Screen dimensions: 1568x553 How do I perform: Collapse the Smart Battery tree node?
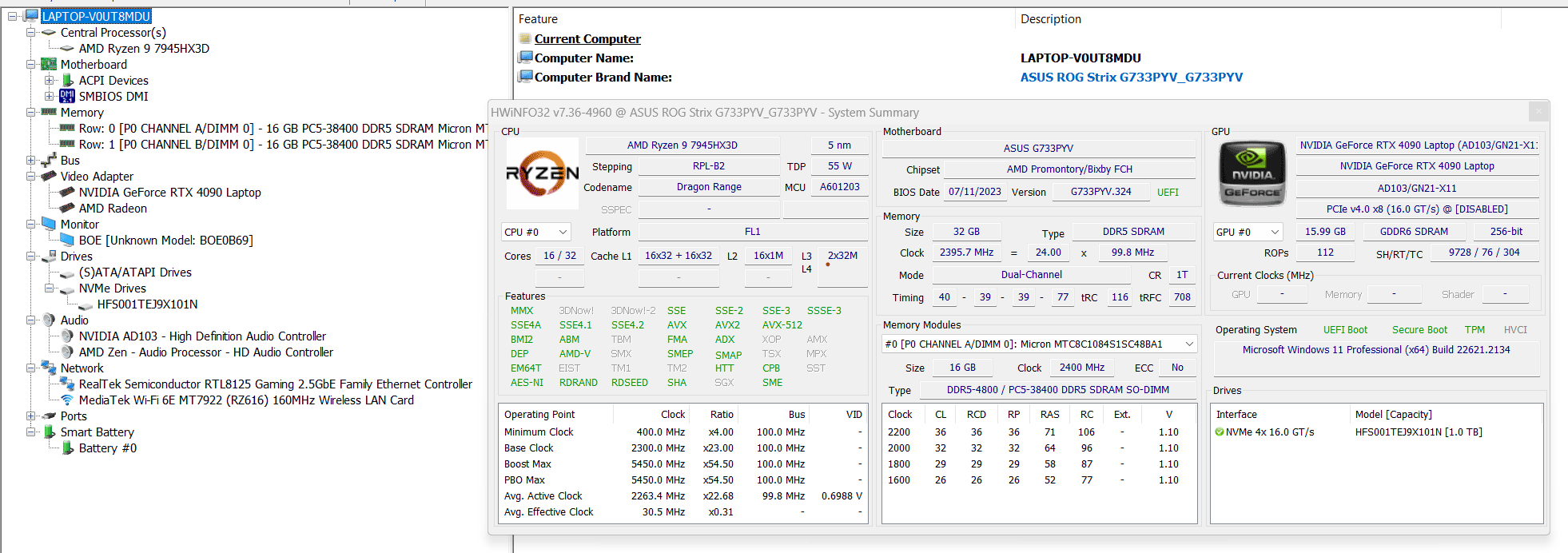tap(30, 432)
